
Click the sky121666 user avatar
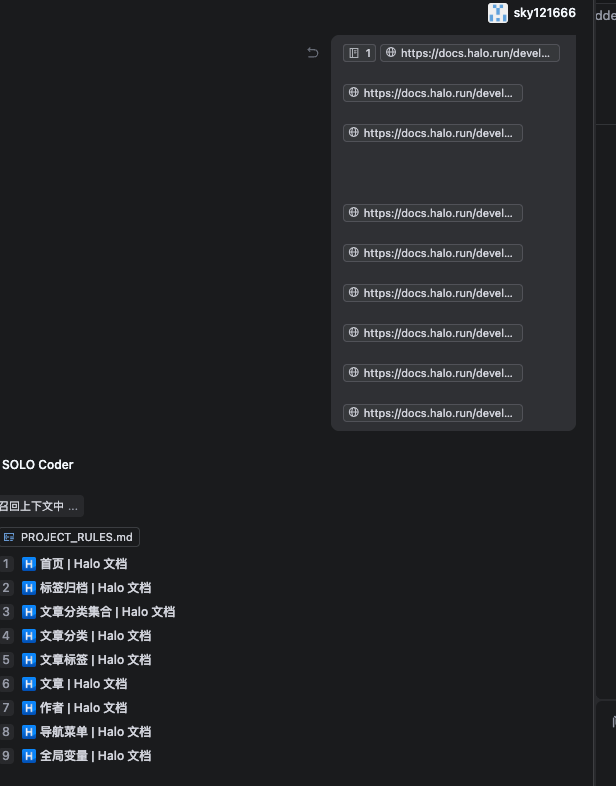tap(497, 13)
